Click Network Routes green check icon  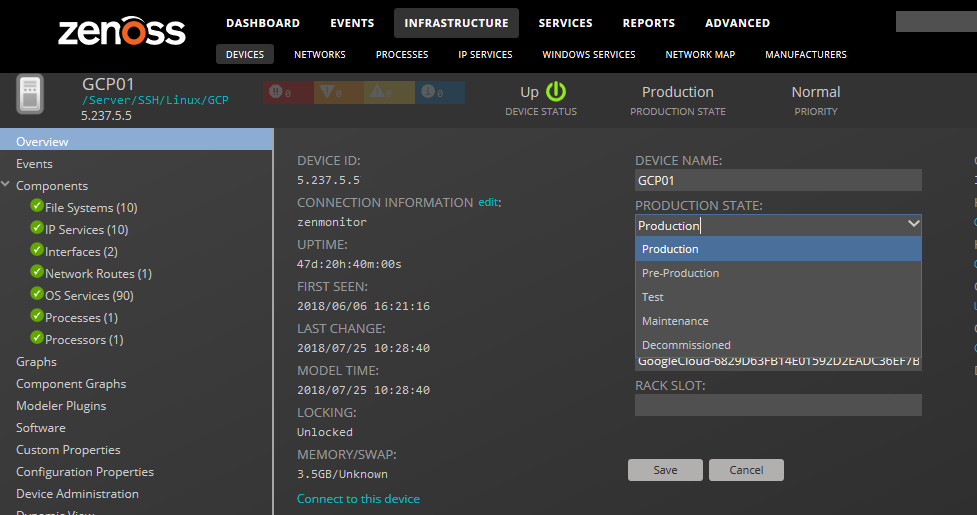coord(37,272)
